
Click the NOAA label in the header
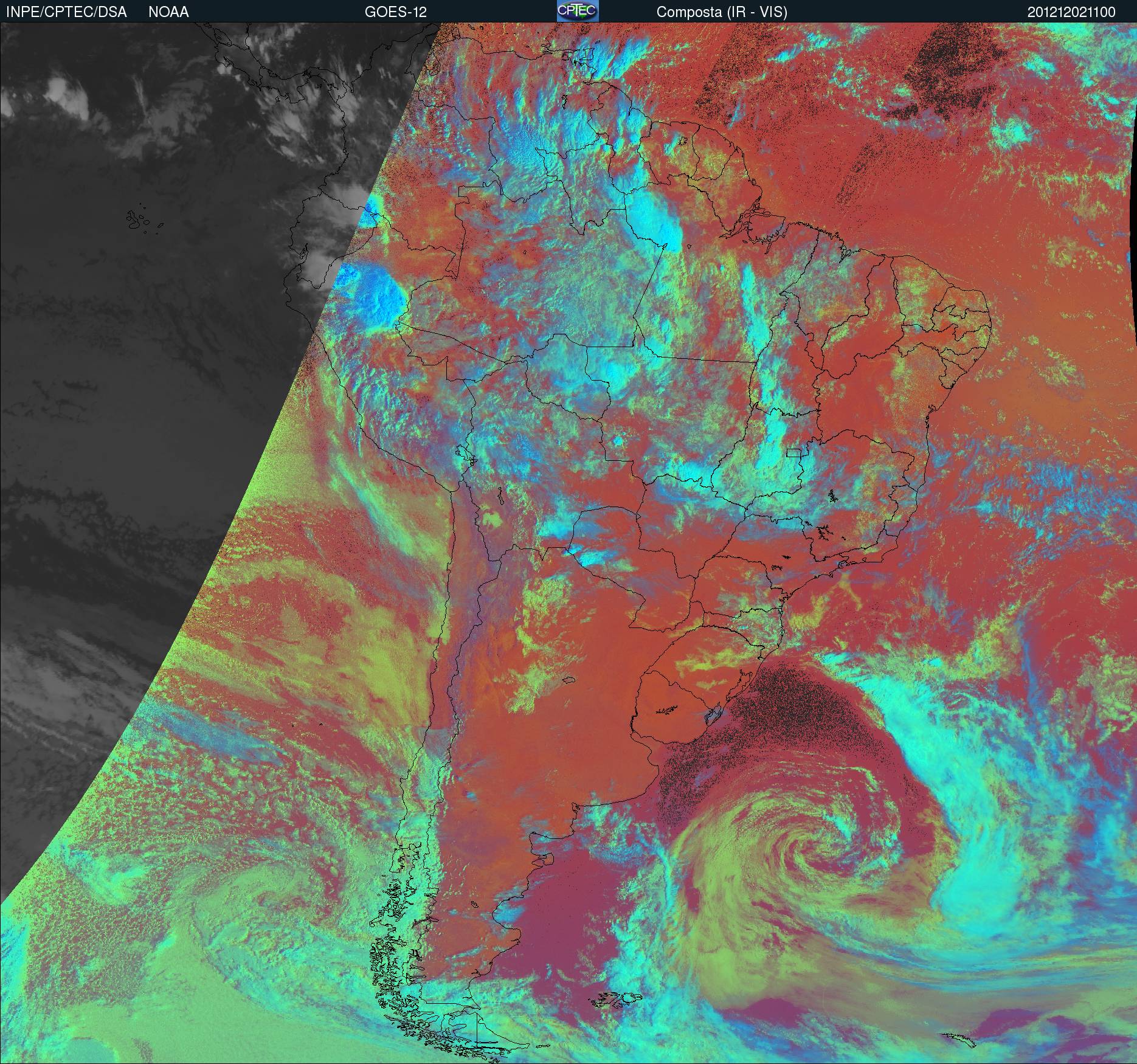pos(168,12)
